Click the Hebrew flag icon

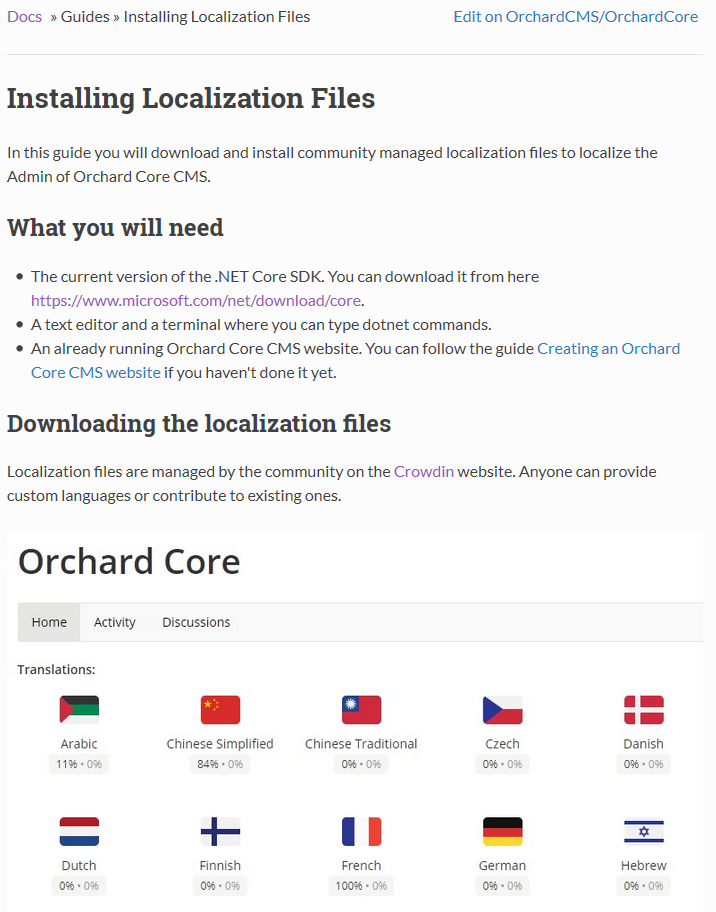coord(643,831)
